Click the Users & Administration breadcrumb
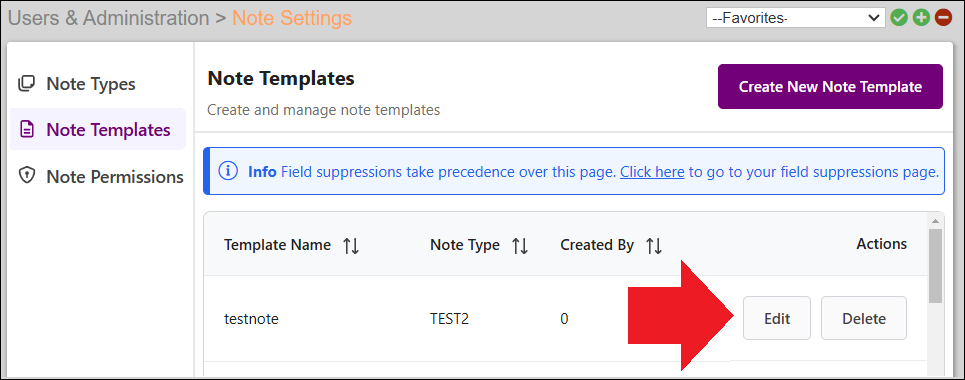 [108, 18]
